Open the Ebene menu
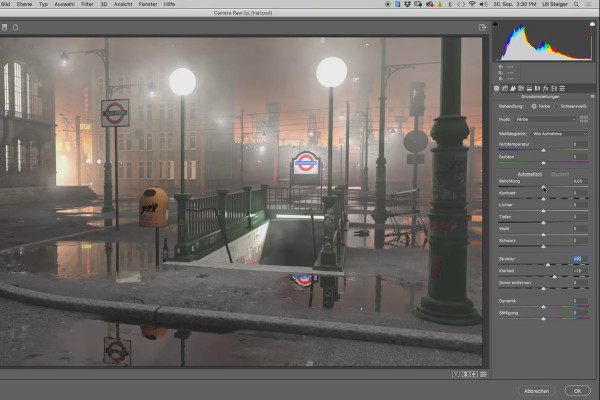This screenshot has height=400, width=600. click(24, 4)
